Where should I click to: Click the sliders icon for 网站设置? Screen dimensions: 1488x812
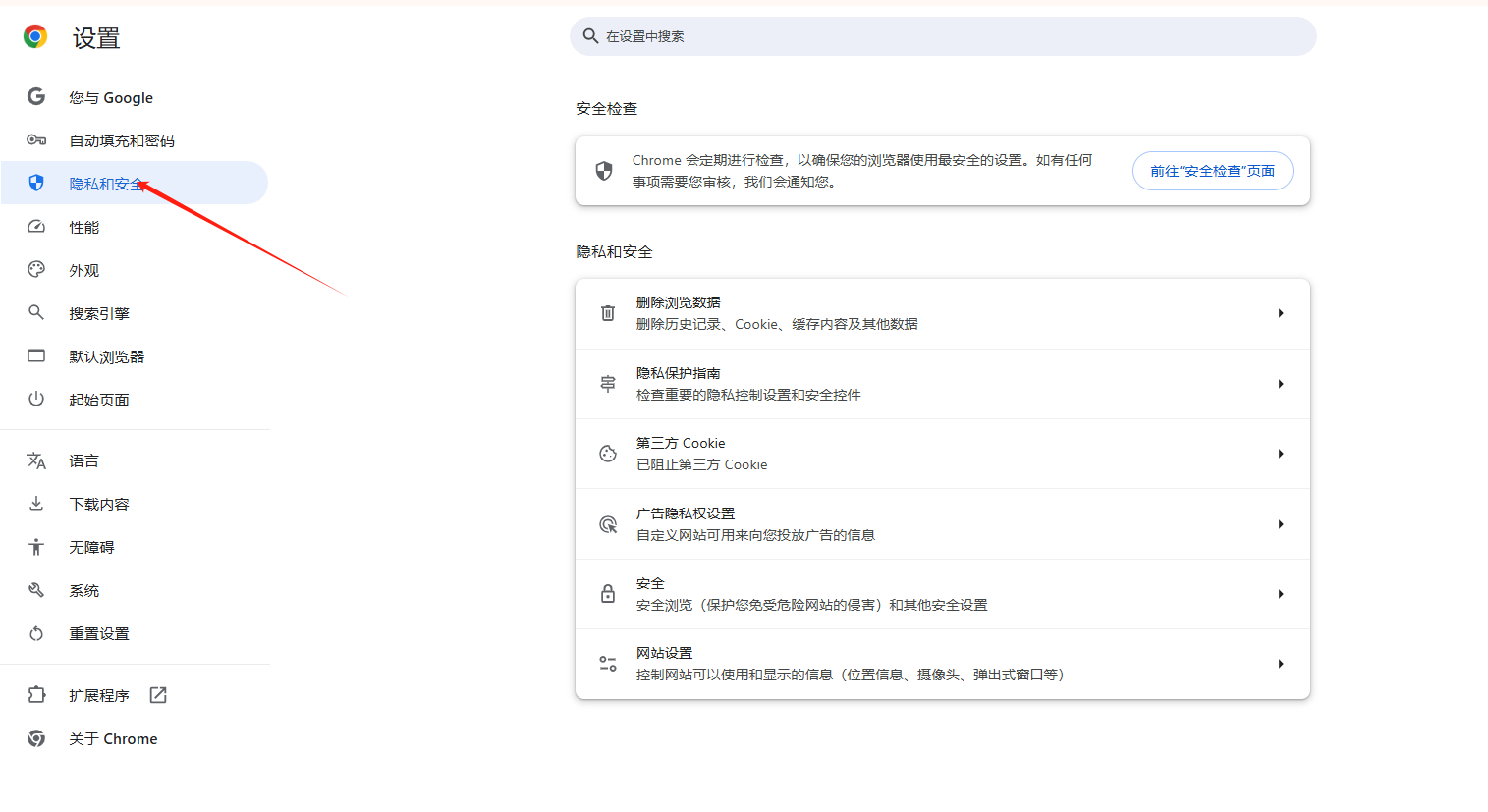pyautogui.click(x=608, y=664)
